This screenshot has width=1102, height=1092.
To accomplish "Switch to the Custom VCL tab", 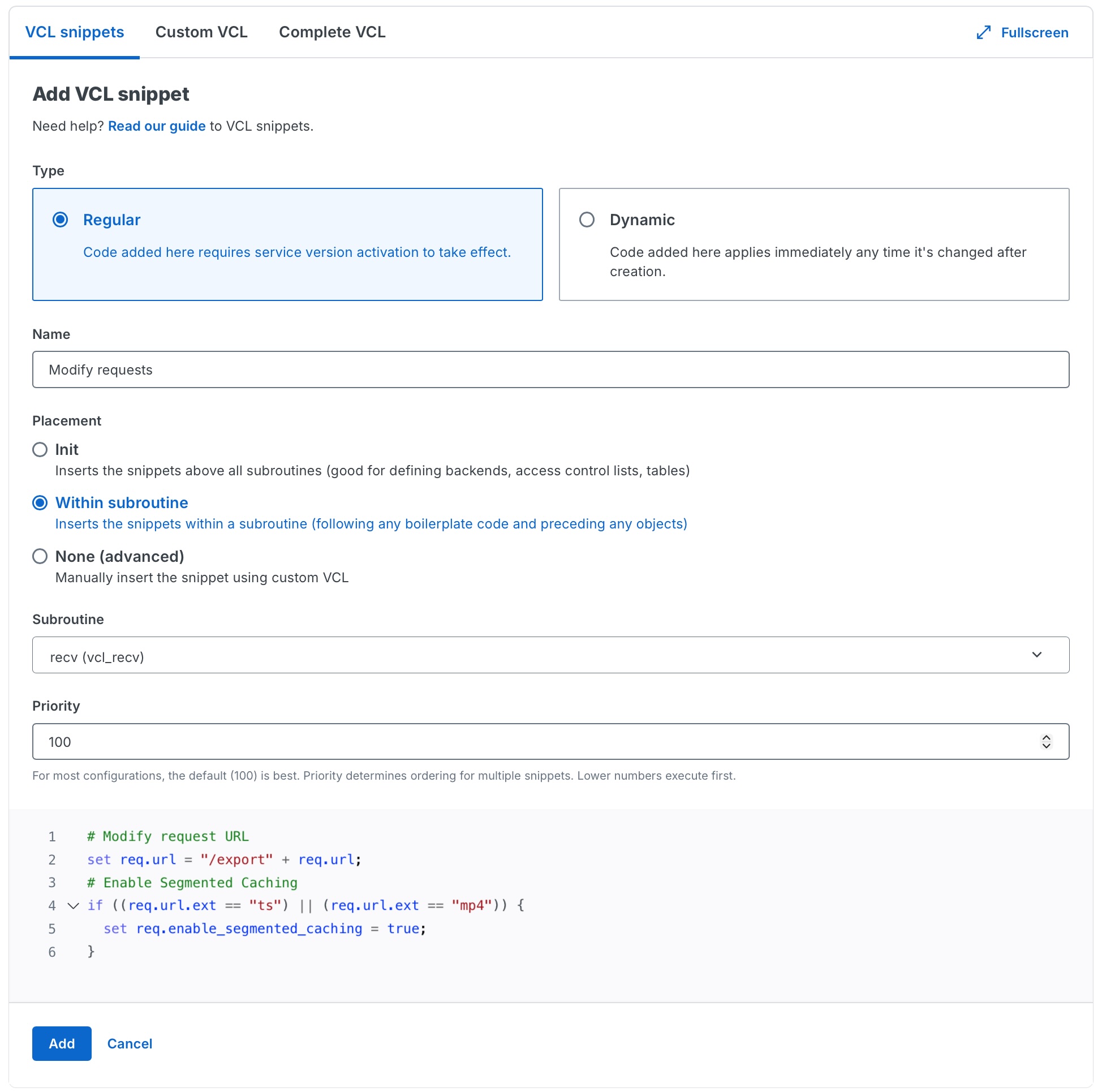I will coord(201,32).
